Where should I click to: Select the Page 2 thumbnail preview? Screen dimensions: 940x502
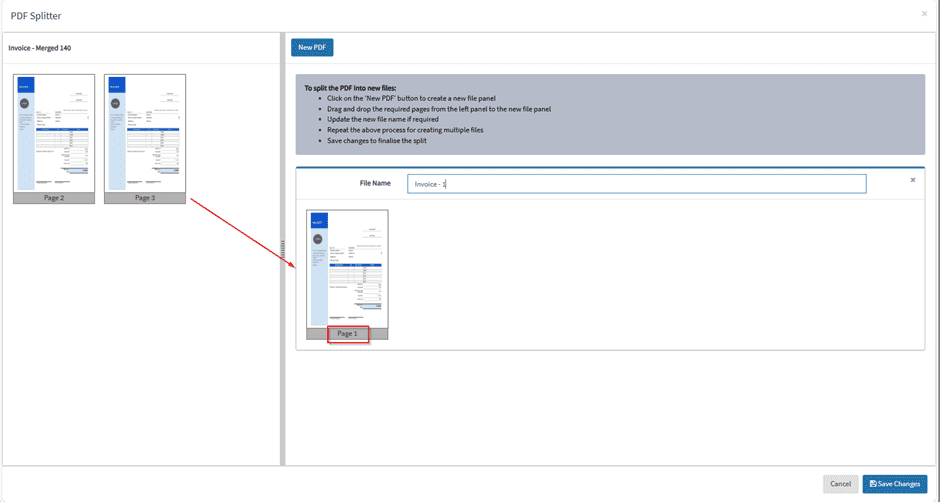[x=54, y=133]
